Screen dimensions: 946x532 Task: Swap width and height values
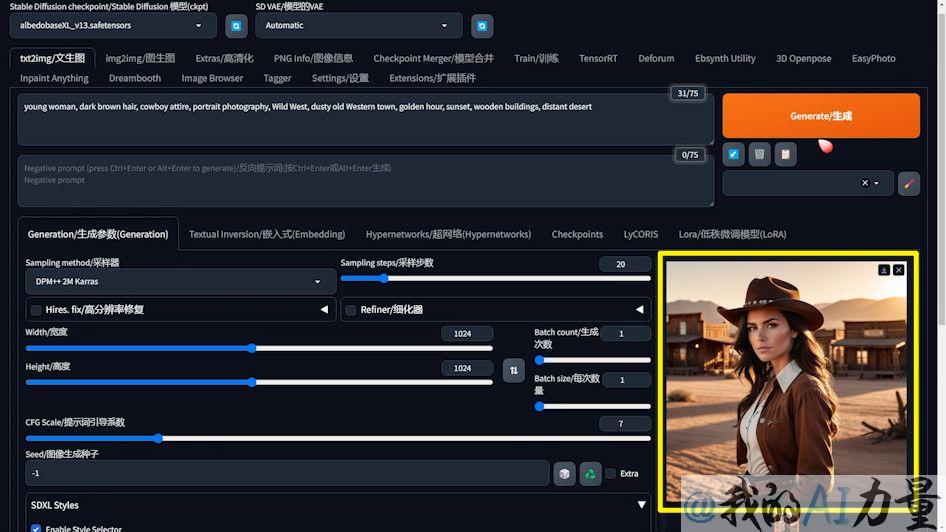pos(513,370)
